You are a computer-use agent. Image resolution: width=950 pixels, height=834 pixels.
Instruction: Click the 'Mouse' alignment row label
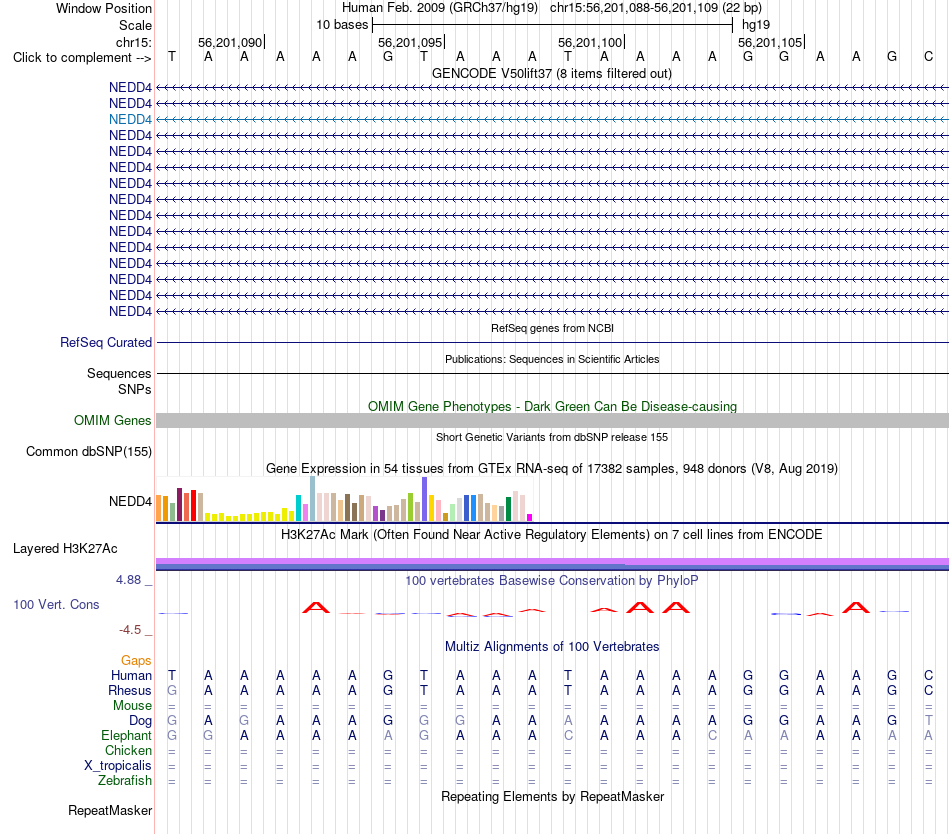132,706
